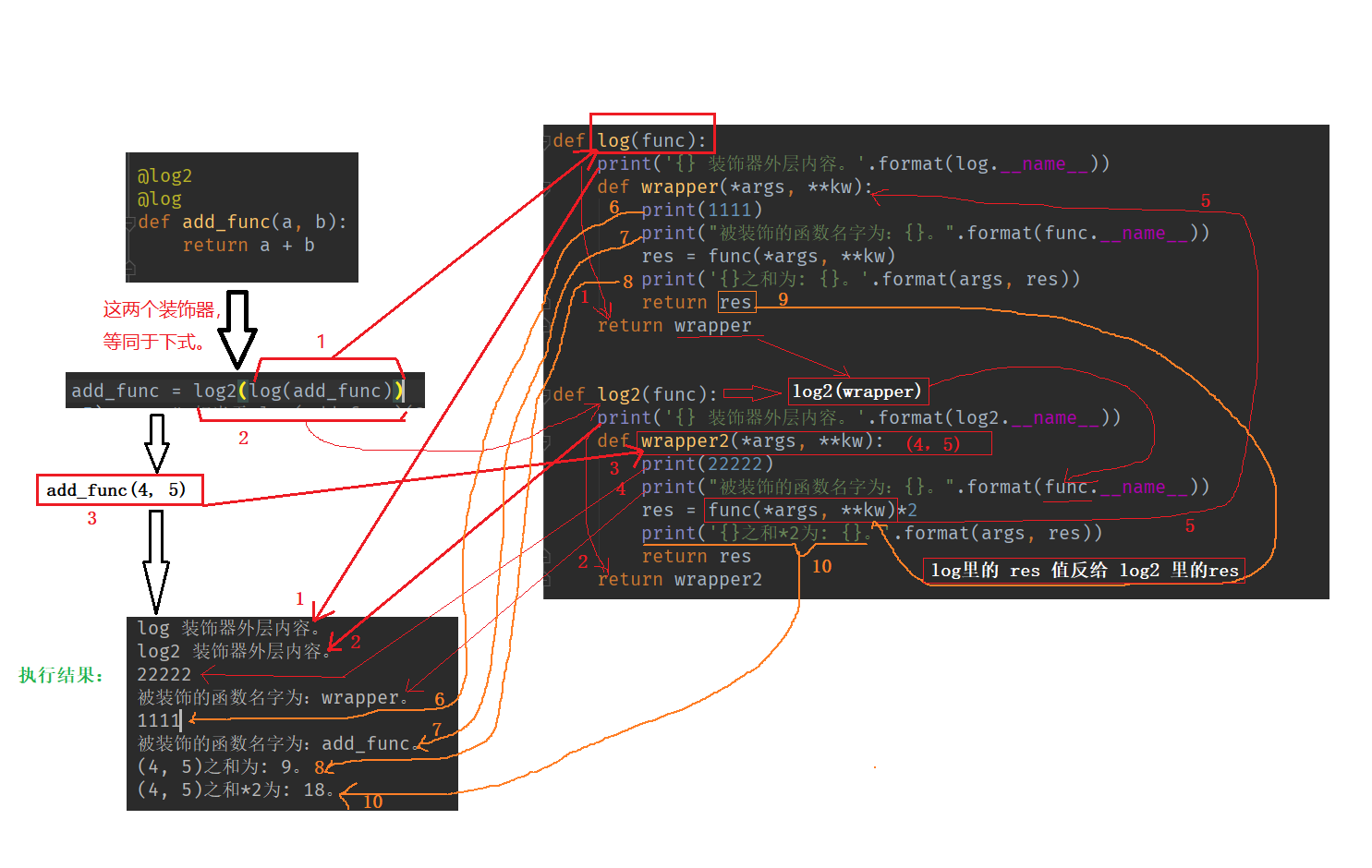Click output line 'log2 装饰器外层内容。'

(234, 651)
